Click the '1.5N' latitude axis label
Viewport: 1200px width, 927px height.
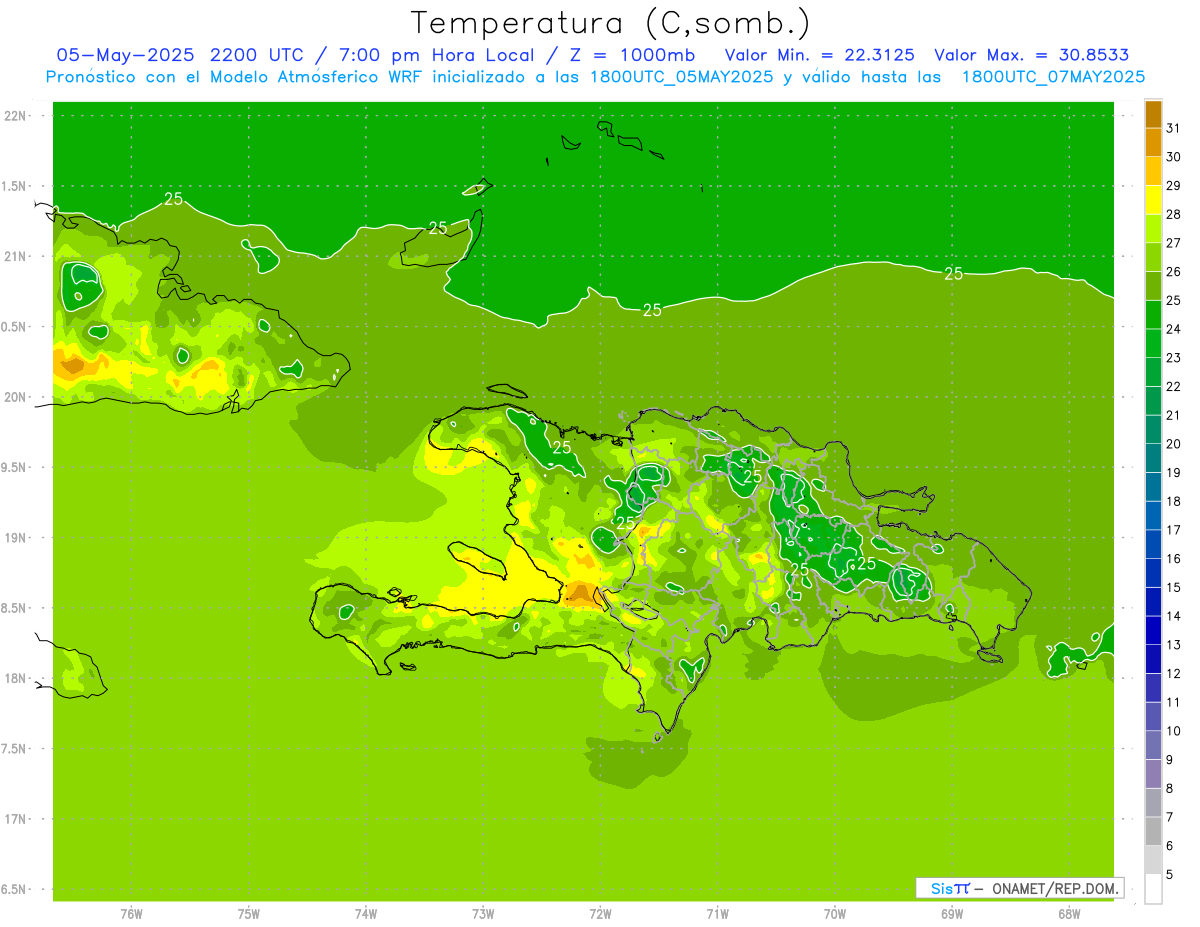point(14,186)
